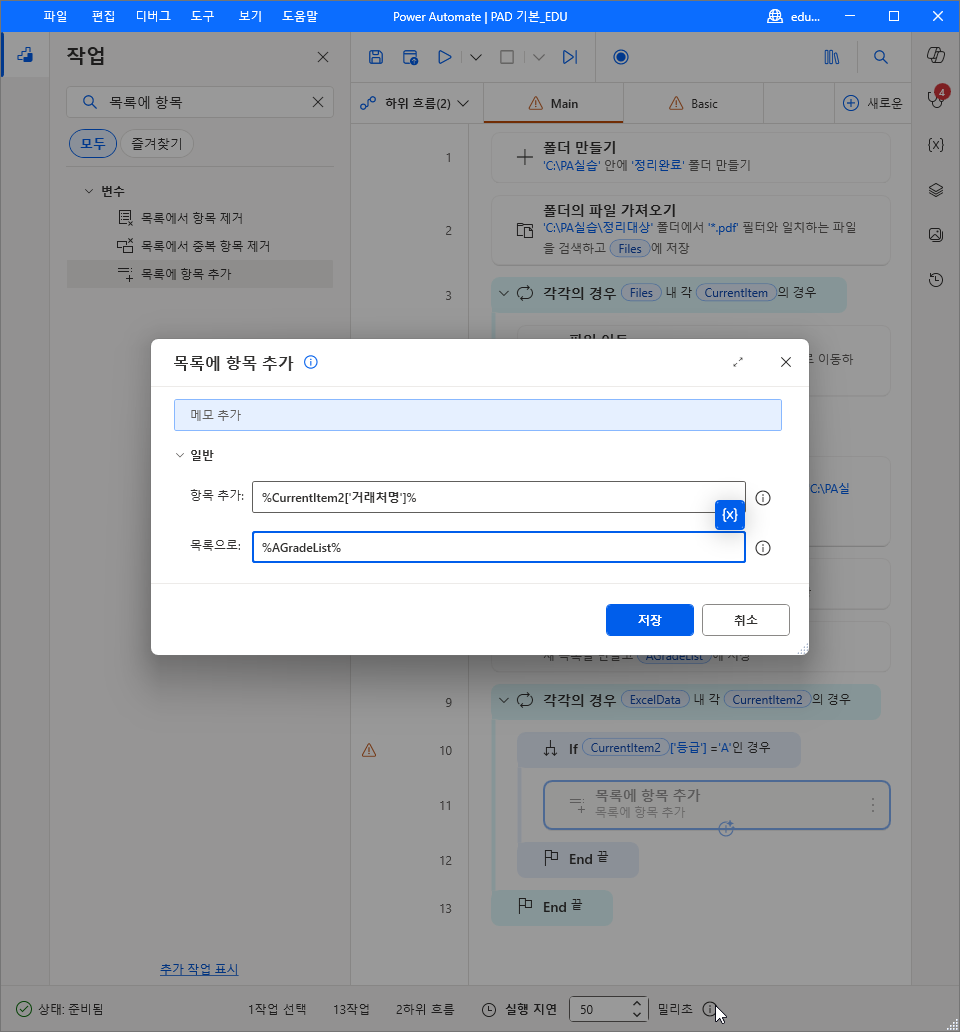Collapse the 변수 action group
The height and width of the screenshot is (1032, 960).
pos(89,191)
